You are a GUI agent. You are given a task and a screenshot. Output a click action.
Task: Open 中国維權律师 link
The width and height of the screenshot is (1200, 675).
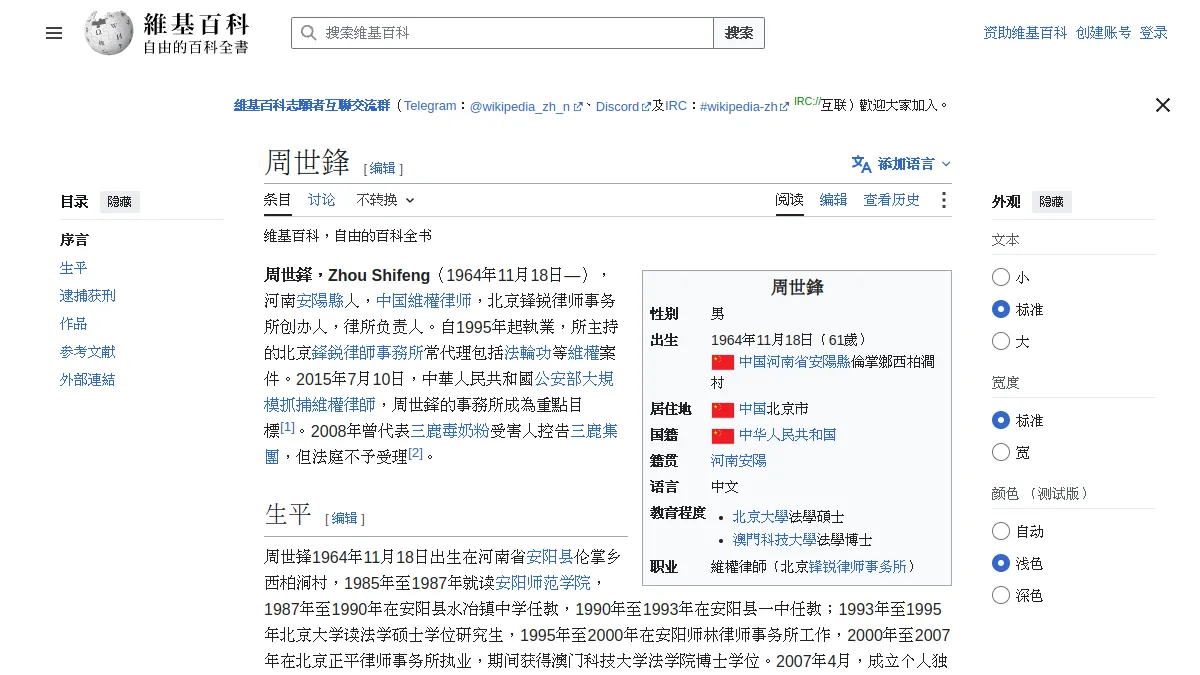[424, 300]
